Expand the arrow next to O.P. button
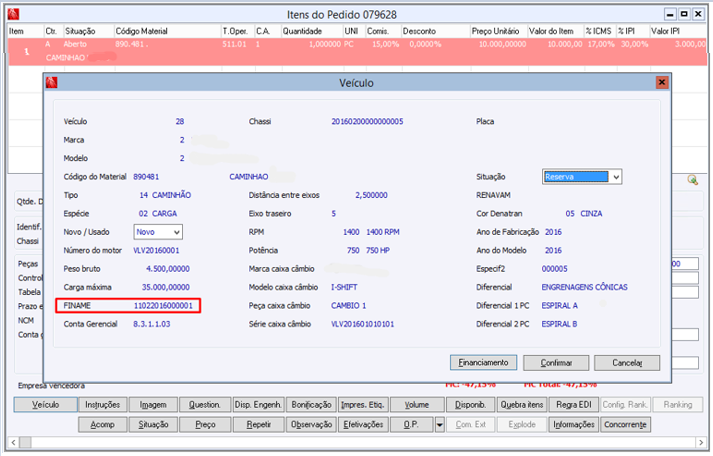Screen dimensions: 713x456 tap(439, 425)
